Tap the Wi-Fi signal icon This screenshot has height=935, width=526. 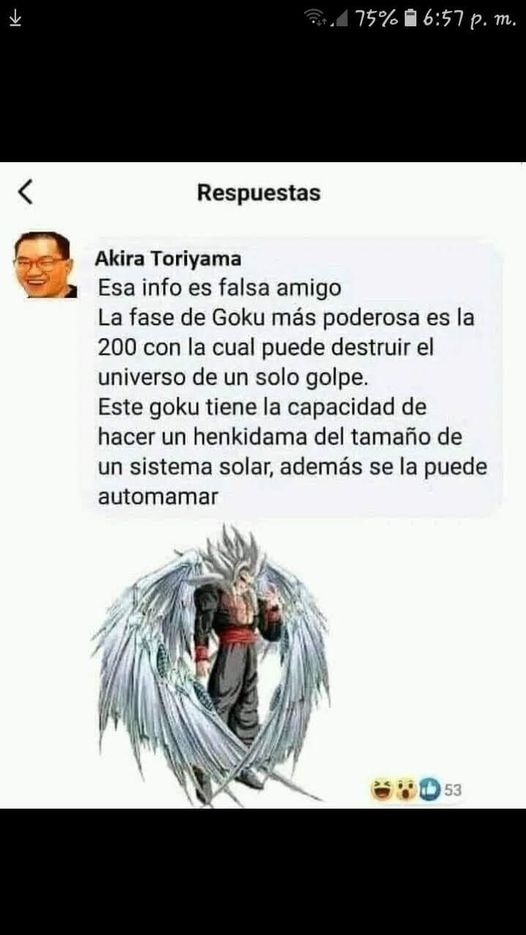point(315,17)
